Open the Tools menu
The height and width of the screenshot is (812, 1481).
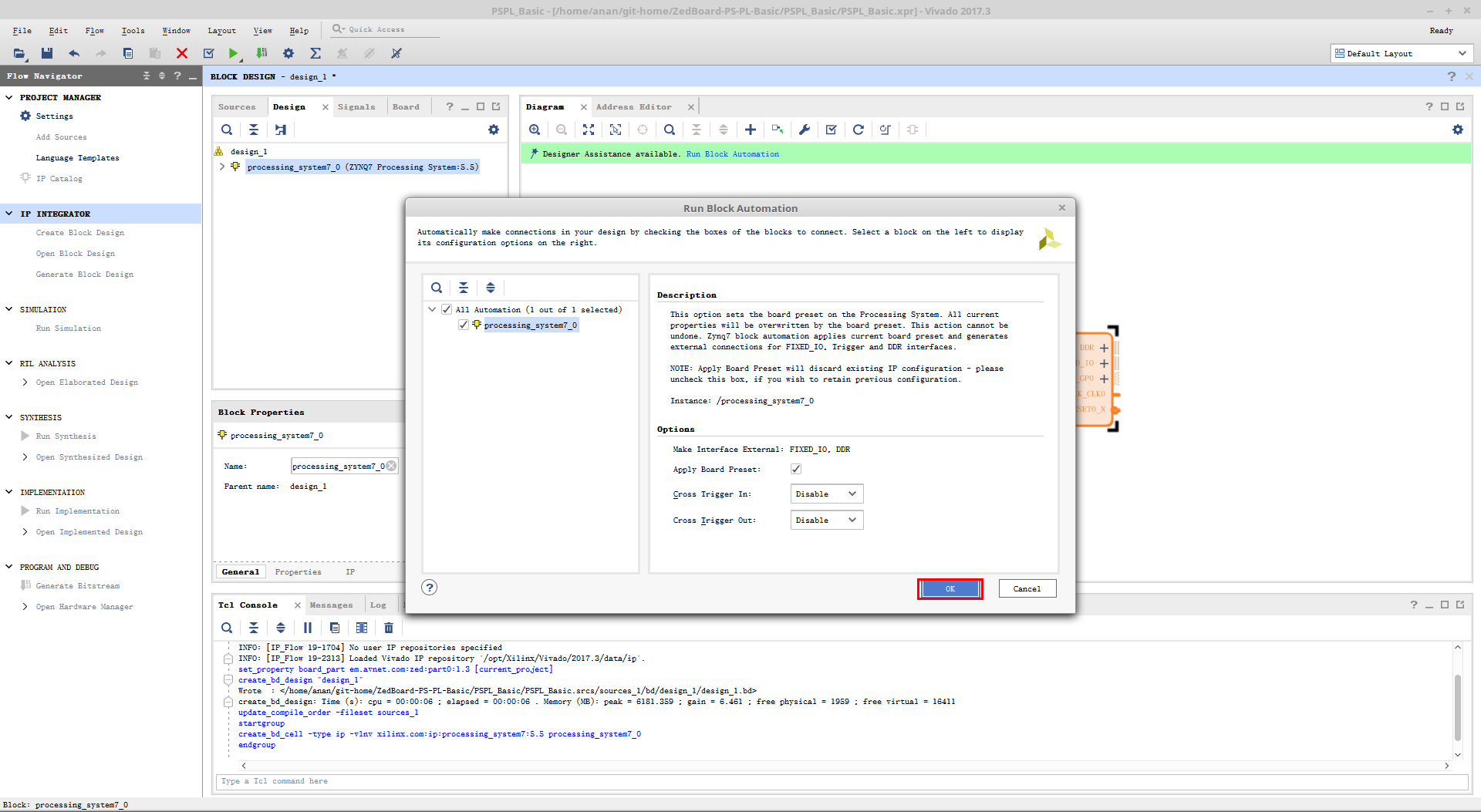(133, 31)
